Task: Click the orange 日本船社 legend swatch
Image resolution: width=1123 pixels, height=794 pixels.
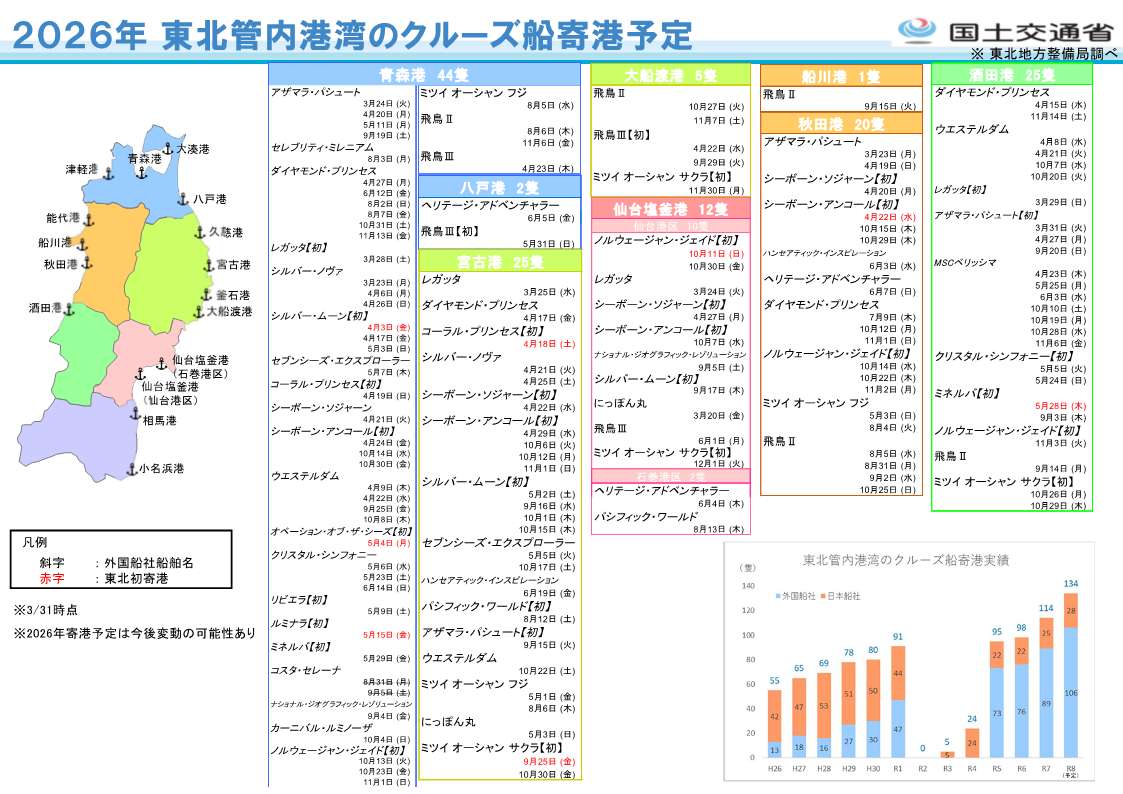Action: (822, 596)
